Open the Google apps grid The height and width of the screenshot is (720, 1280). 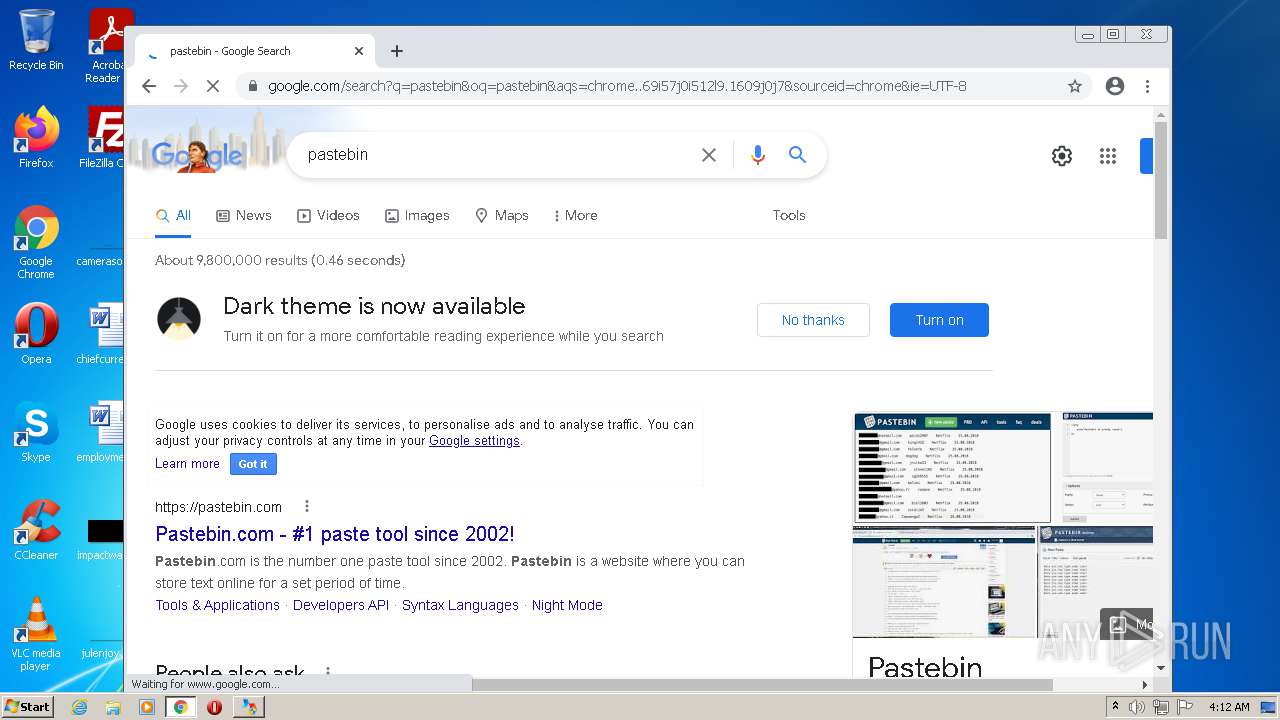click(x=1108, y=156)
